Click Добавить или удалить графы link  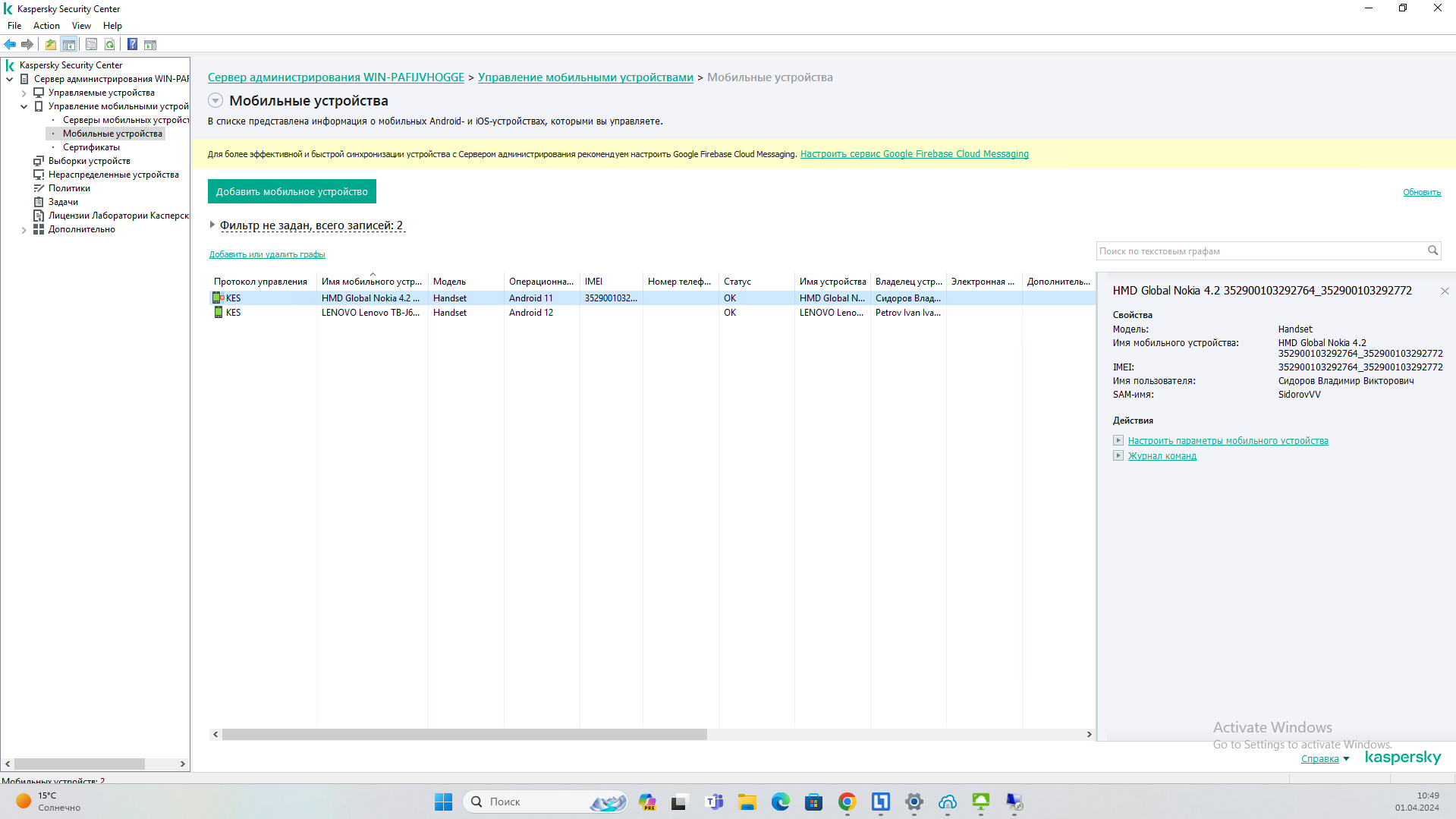click(267, 255)
